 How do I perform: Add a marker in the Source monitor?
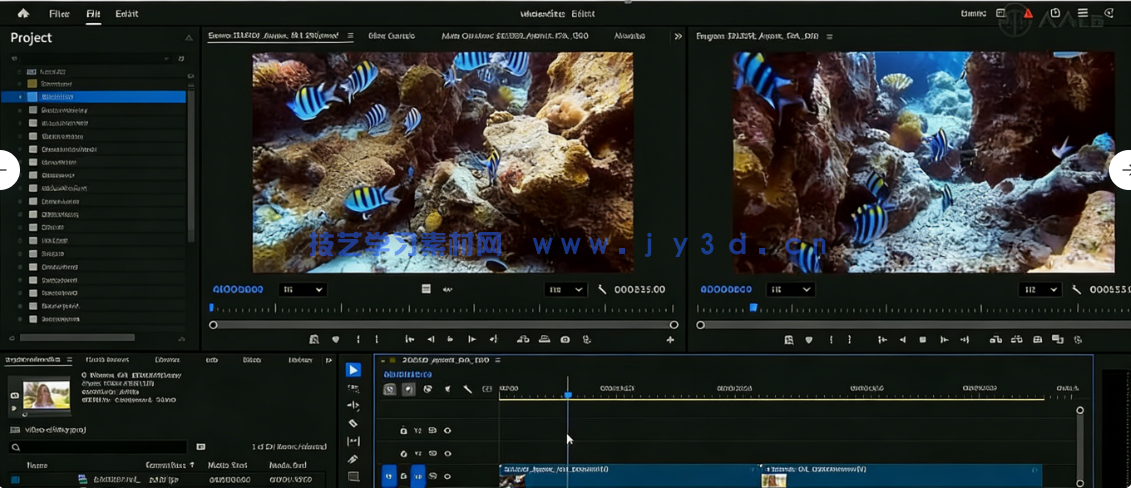point(335,340)
